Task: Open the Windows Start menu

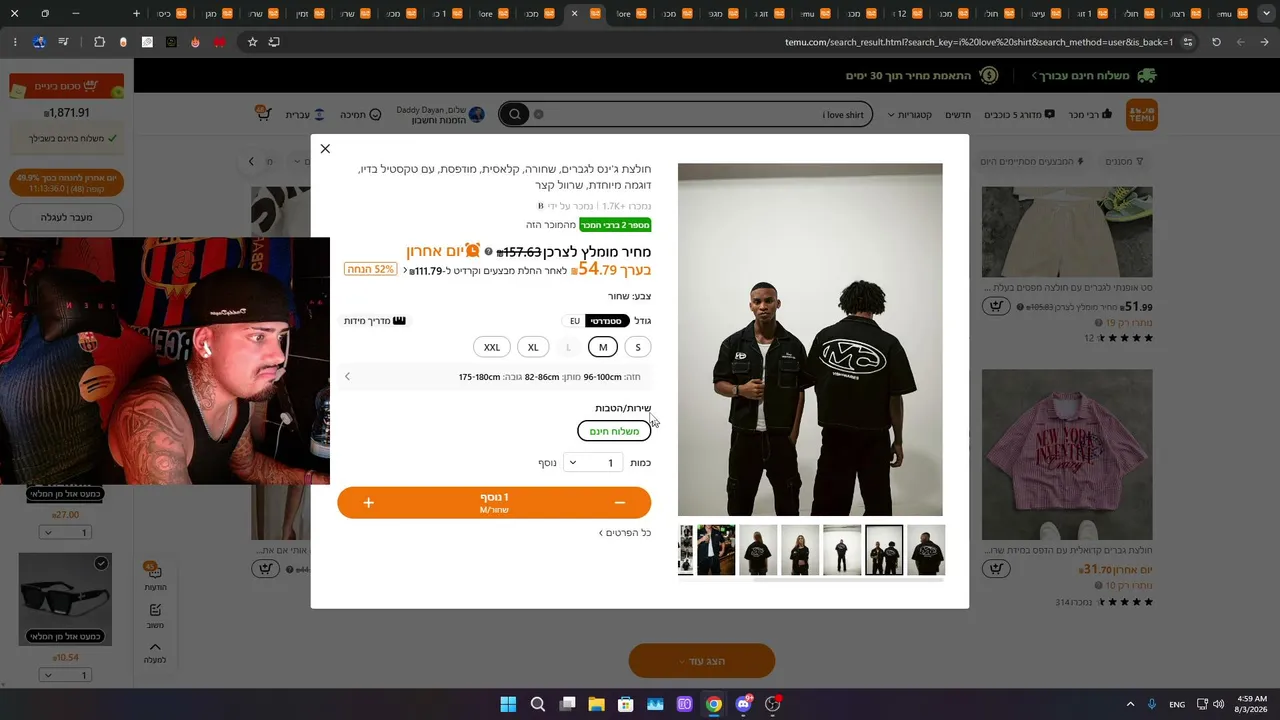Action: (508, 704)
